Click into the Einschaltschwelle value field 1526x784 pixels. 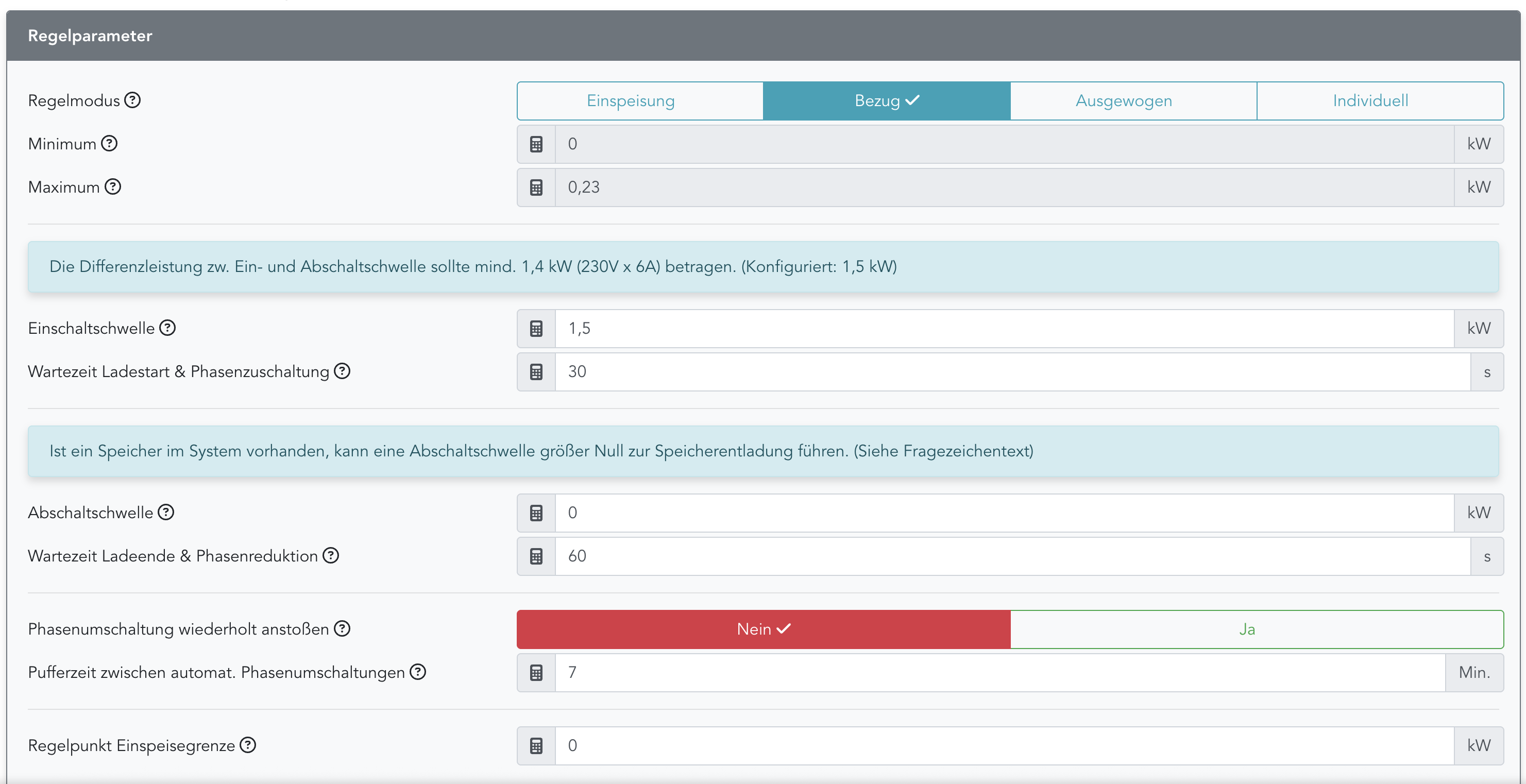tap(1004, 329)
